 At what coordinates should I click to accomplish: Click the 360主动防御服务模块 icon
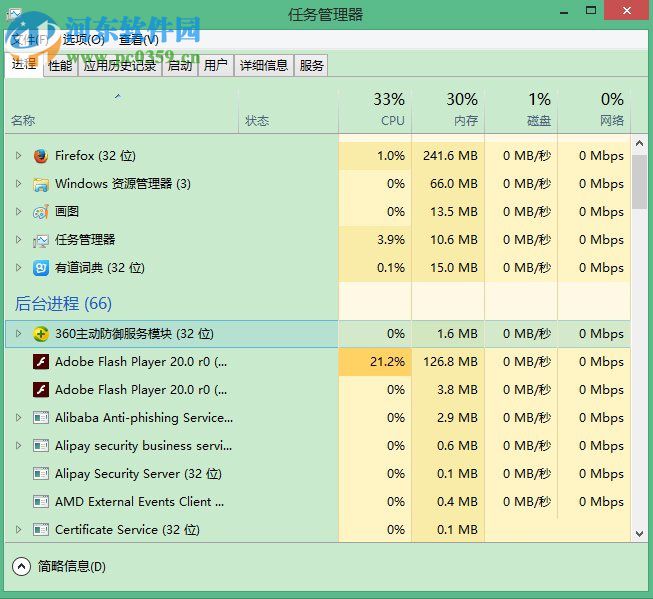pyautogui.click(x=41, y=334)
